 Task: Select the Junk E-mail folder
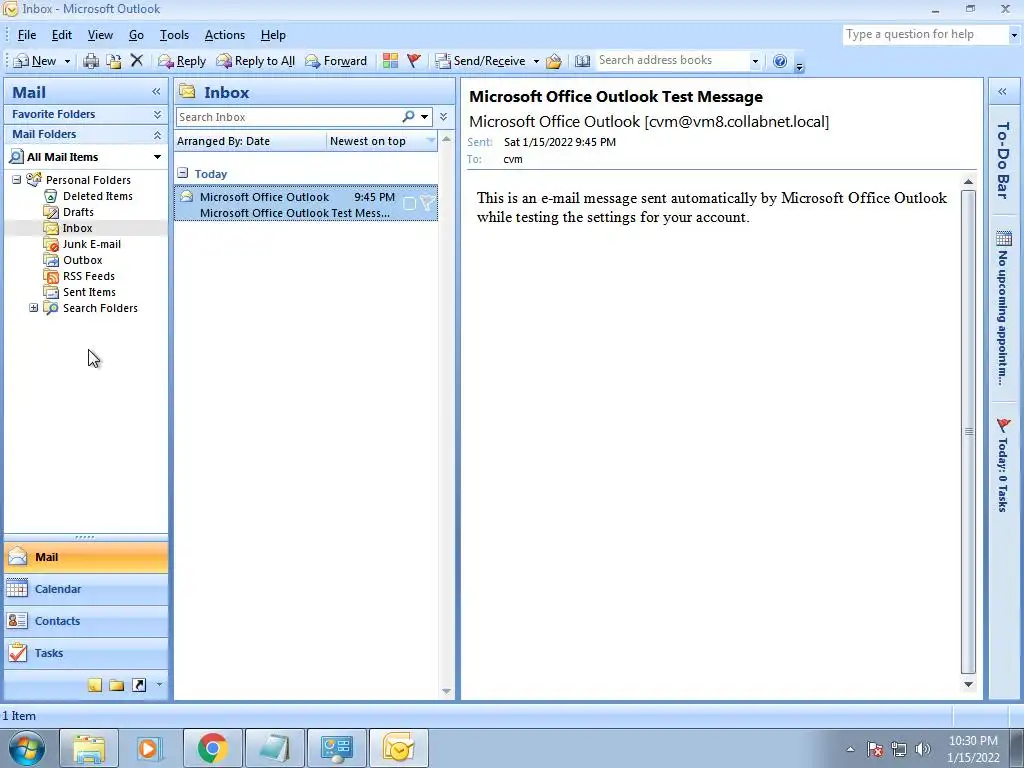coord(91,244)
